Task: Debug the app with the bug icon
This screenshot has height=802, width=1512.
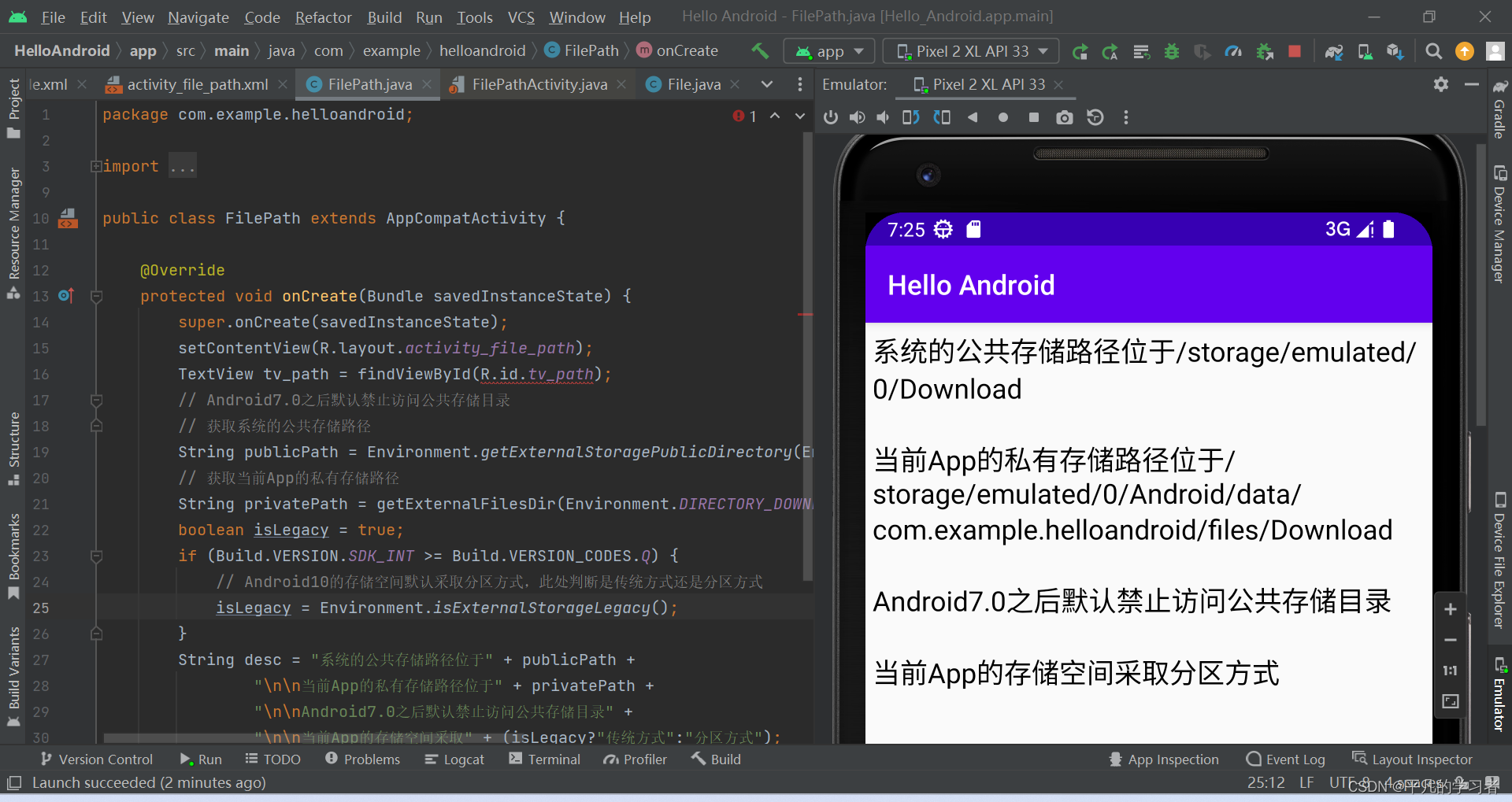Action: (x=1172, y=50)
